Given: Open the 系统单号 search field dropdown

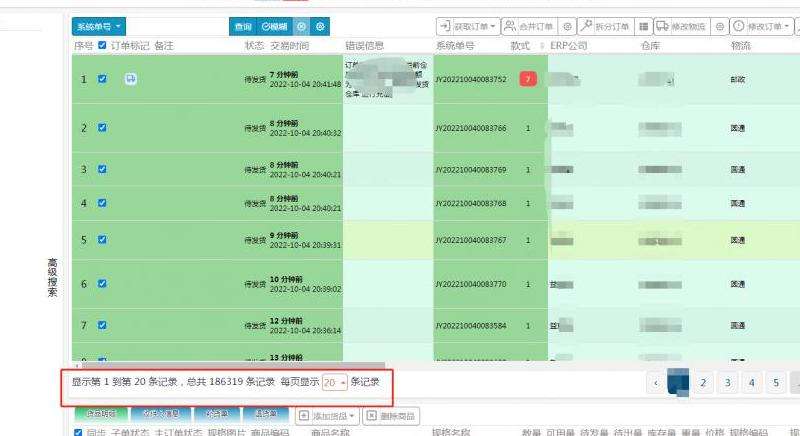Looking at the screenshot, I should [x=99, y=26].
